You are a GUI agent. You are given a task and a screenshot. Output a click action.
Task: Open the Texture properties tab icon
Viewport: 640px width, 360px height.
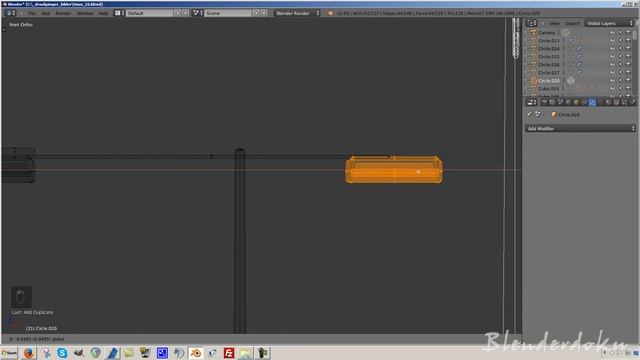(616, 102)
